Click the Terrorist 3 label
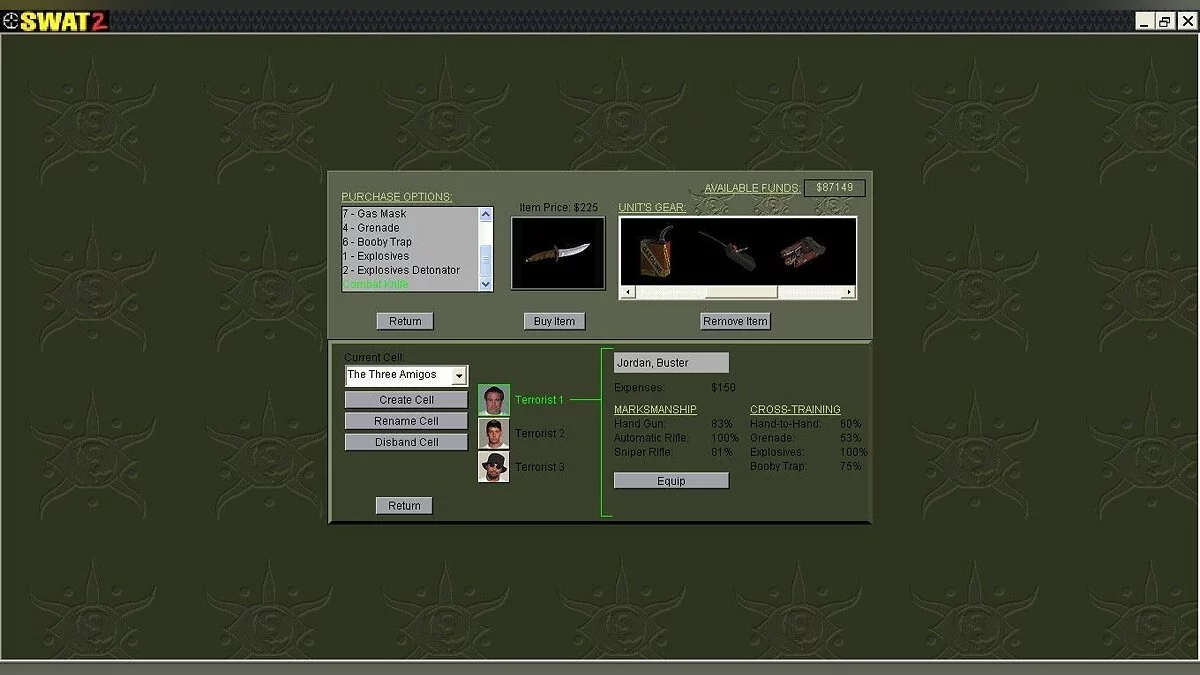 (x=540, y=467)
